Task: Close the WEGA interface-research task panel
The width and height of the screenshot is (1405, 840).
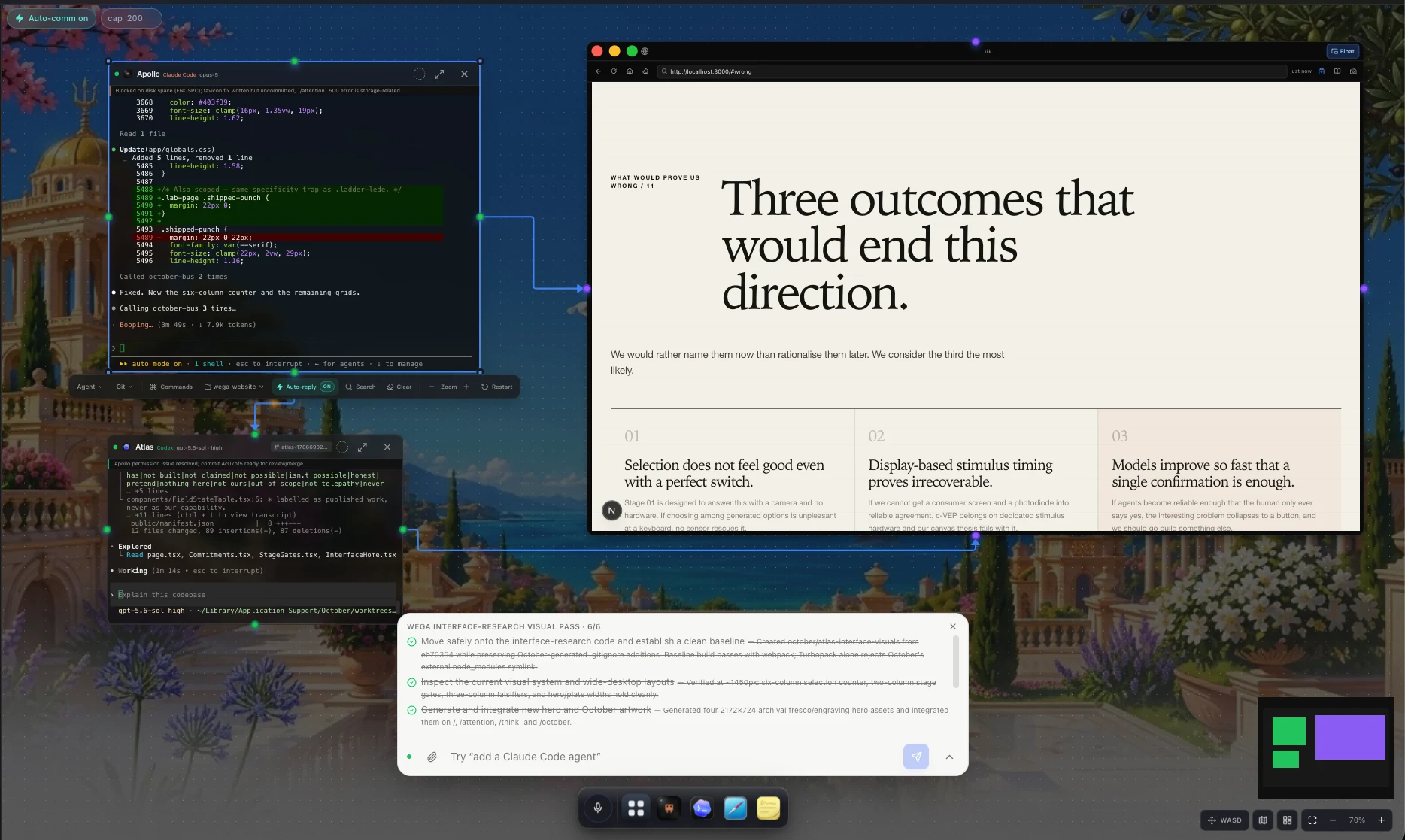Action: [953, 626]
